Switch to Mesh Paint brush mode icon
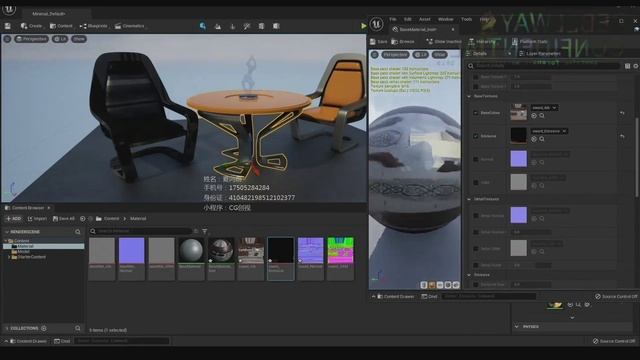Image resolution: width=640 pixels, height=360 pixels. point(247,26)
